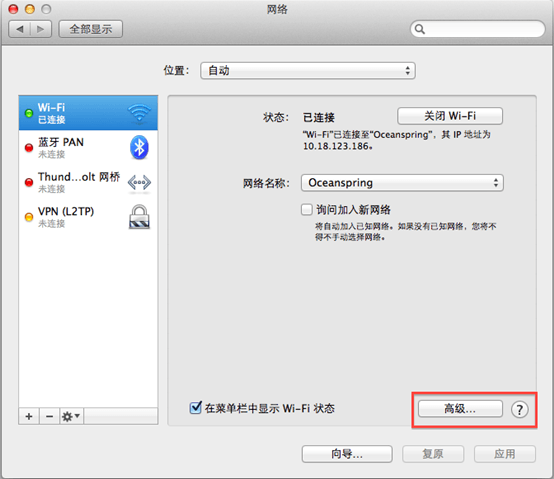Image resolution: width=554 pixels, height=479 pixels.
Task: Click the Bluetooth PAN icon
Action: 139,147
